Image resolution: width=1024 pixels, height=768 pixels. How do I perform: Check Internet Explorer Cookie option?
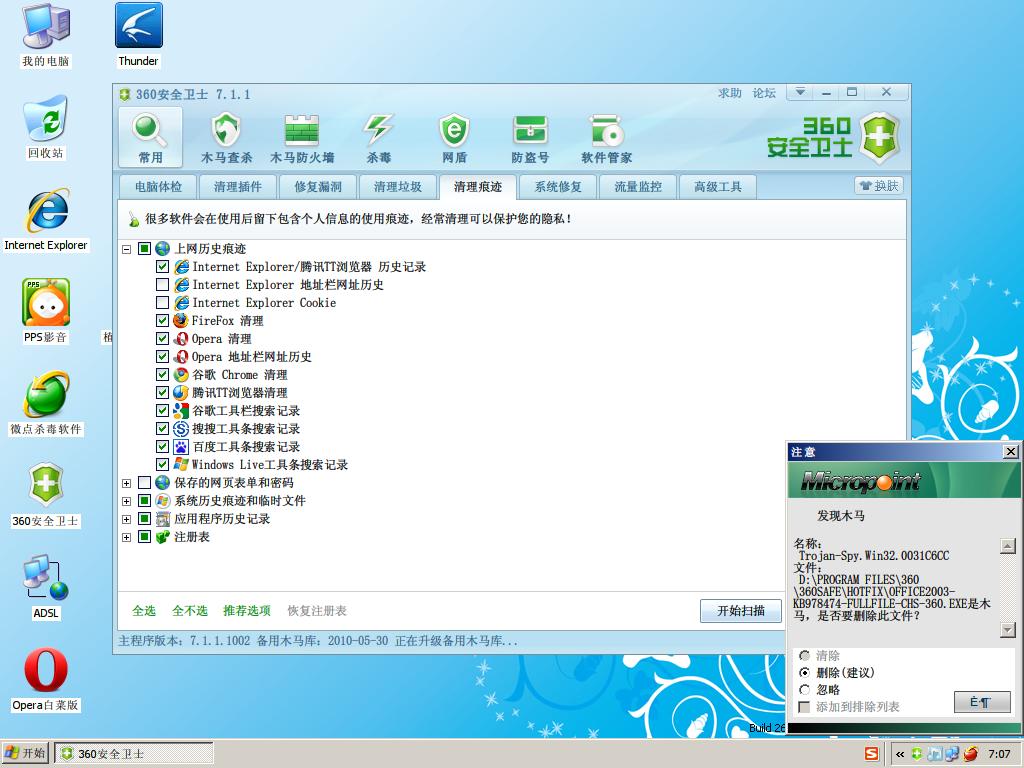click(x=163, y=302)
